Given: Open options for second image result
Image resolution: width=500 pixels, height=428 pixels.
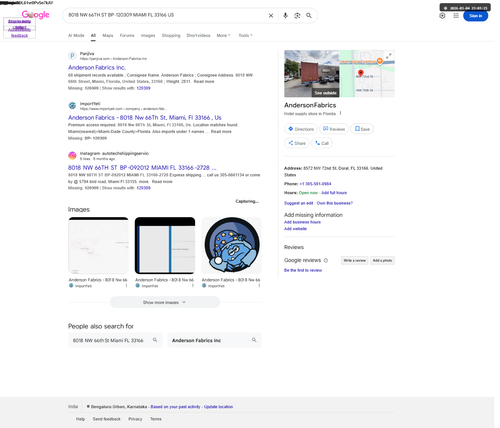Looking at the screenshot, I should click(x=193, y=286).
